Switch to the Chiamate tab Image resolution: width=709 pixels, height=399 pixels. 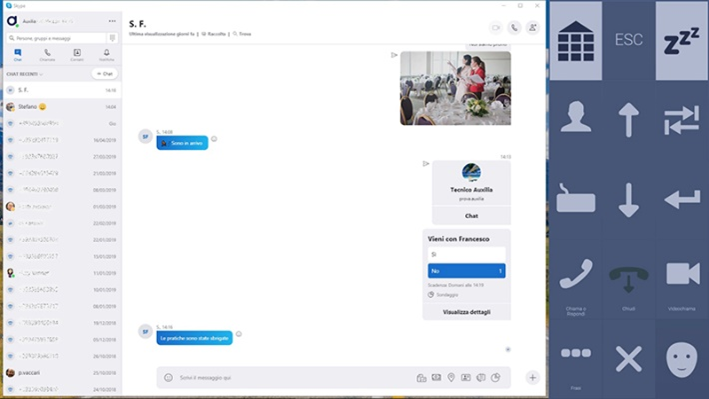(47, 55)
